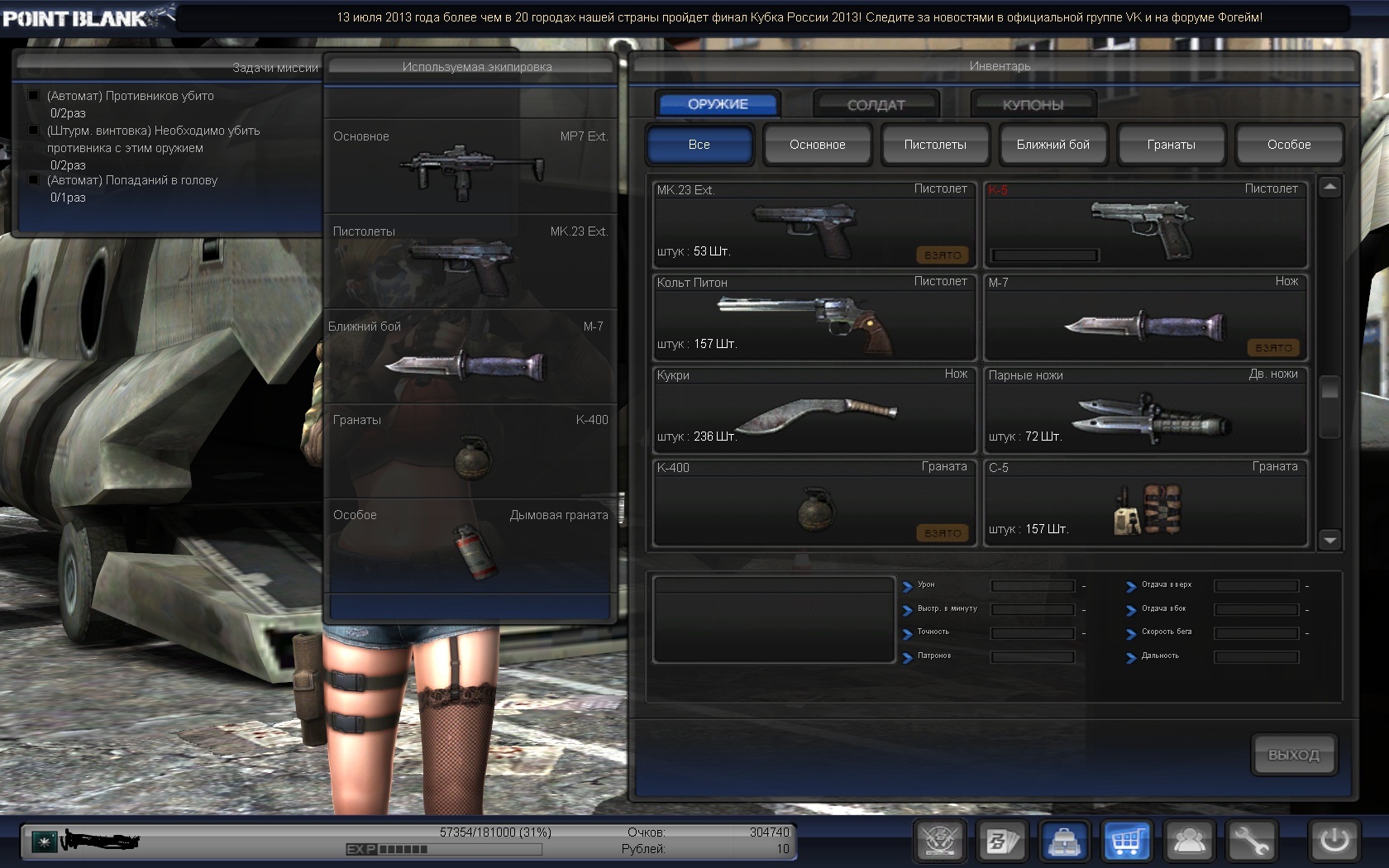Show all weapons with Все filter
1389x868 pixels.
(x=699, y=145)
